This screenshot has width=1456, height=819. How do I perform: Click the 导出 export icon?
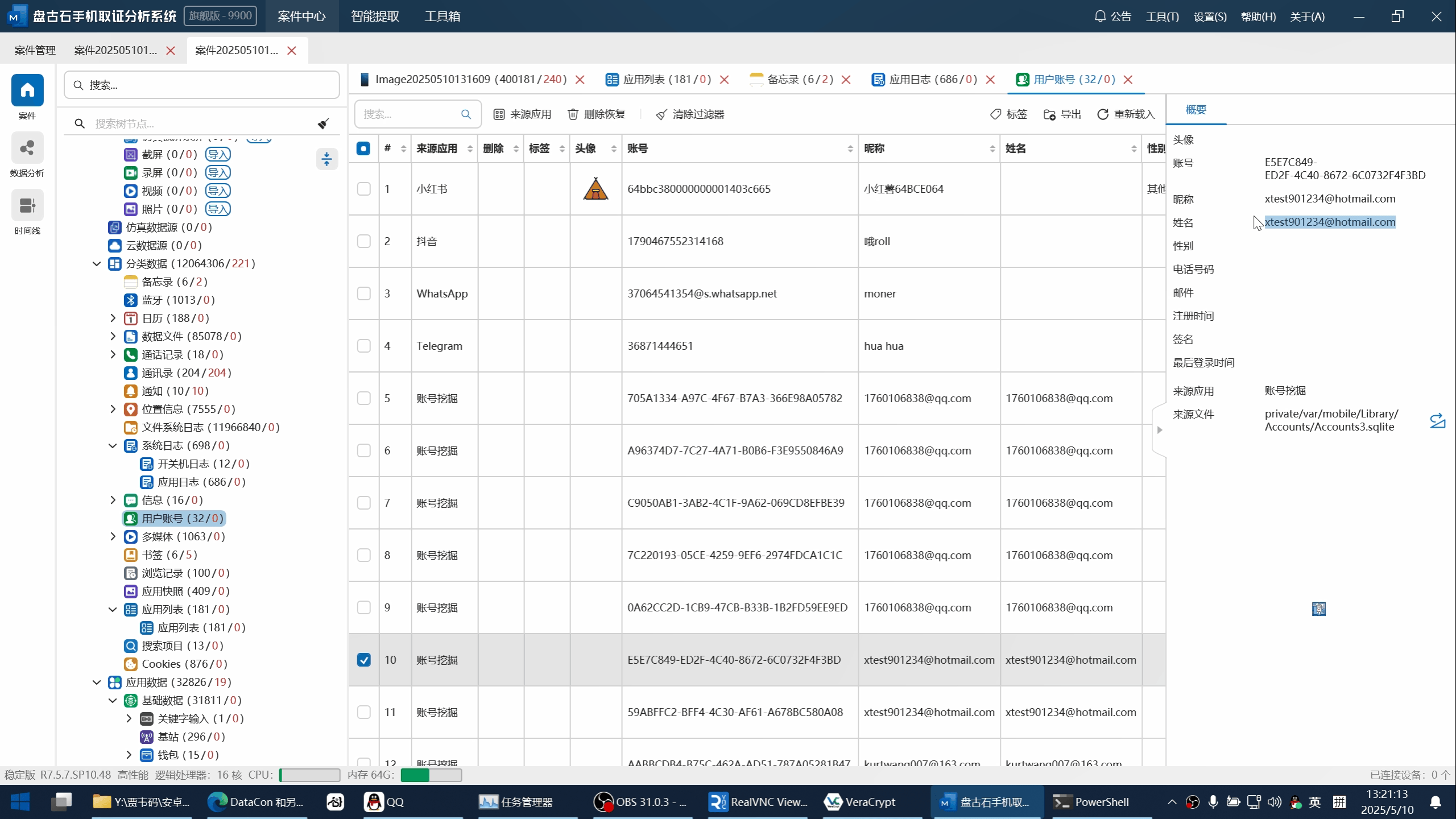point(1049,114)
